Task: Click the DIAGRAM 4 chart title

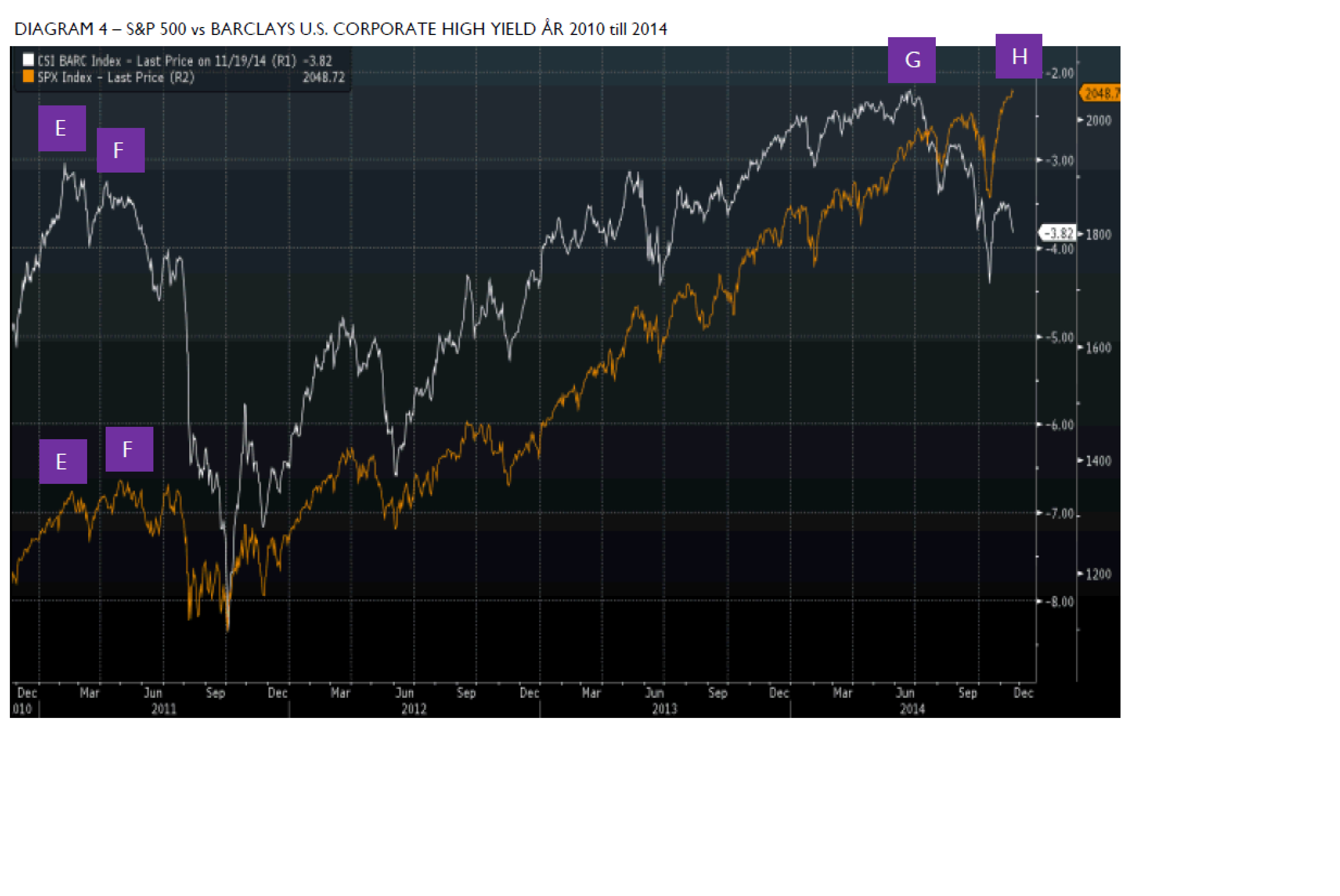Action: coord(340,29)
